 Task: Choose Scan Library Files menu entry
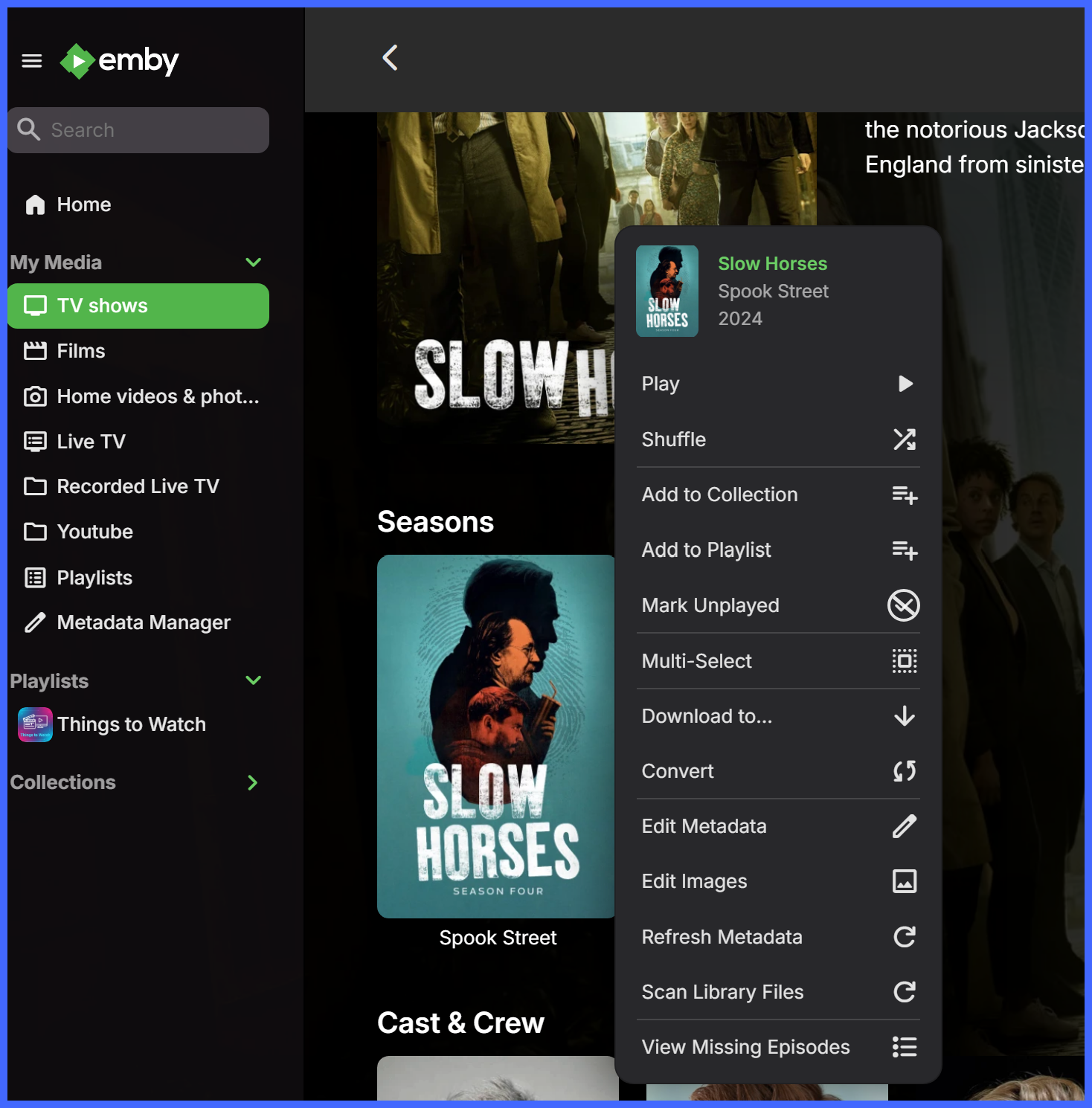[x=779, y=992]
